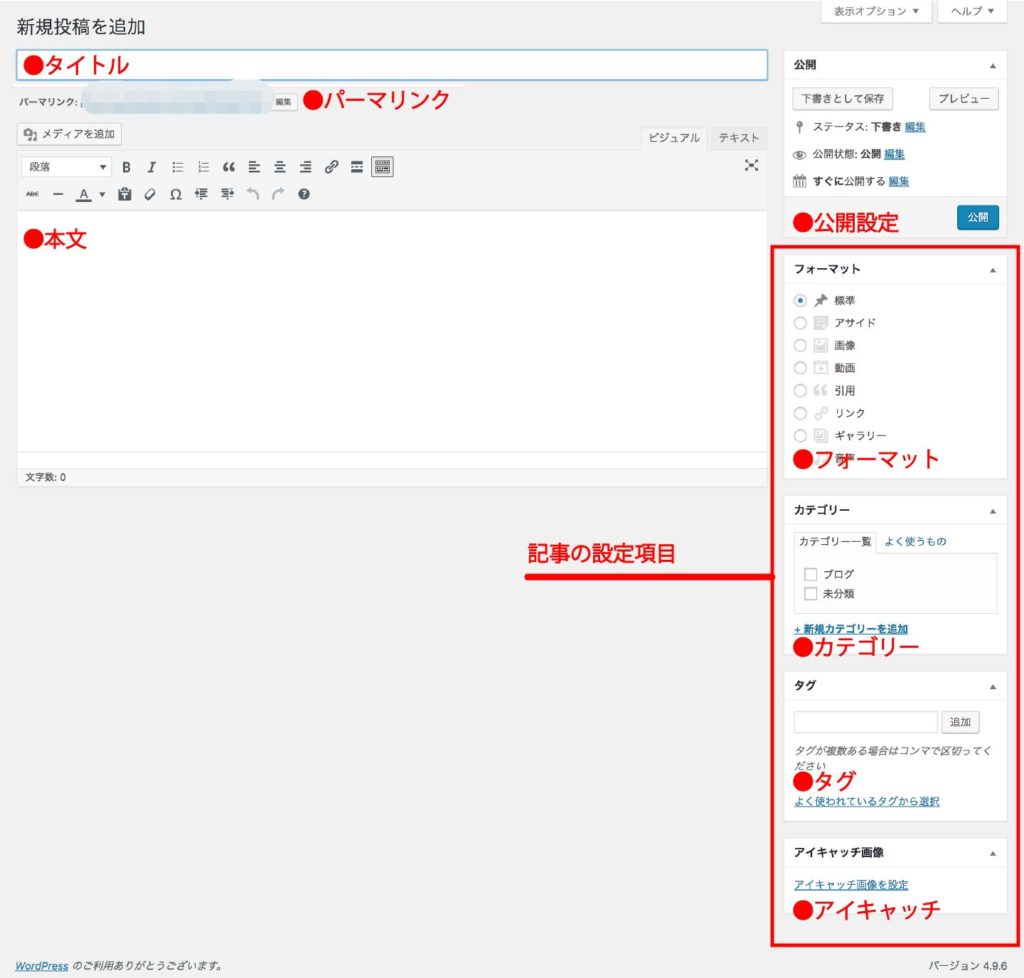1024x978 pixels.
Task: Switch to the テキスト editor tab
Action: pos(738,138)
